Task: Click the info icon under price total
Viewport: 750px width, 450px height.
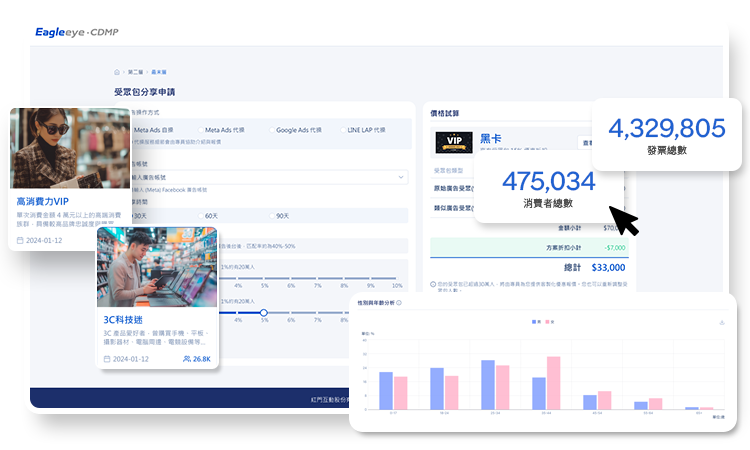Action: (x=433, y=284)
